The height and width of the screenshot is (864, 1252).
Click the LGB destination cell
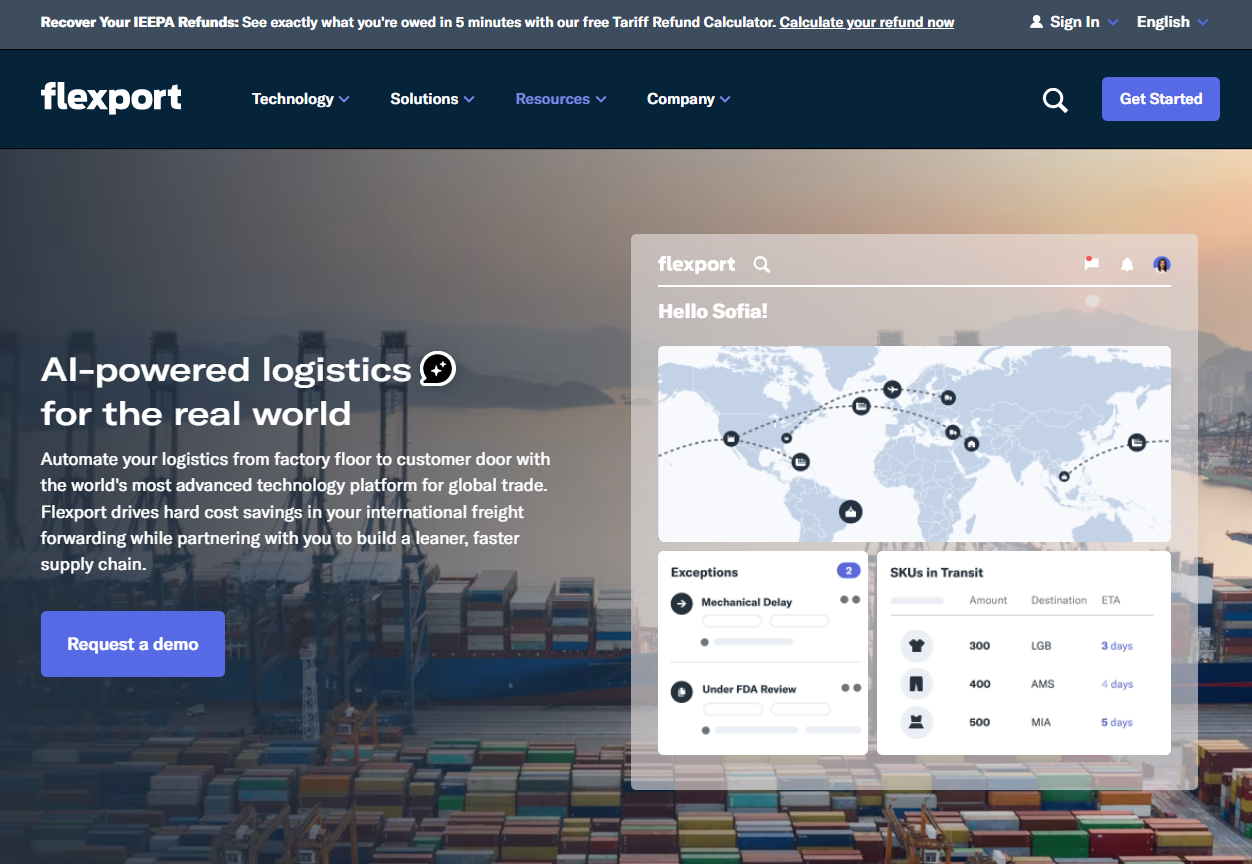tap(1041, 646)
